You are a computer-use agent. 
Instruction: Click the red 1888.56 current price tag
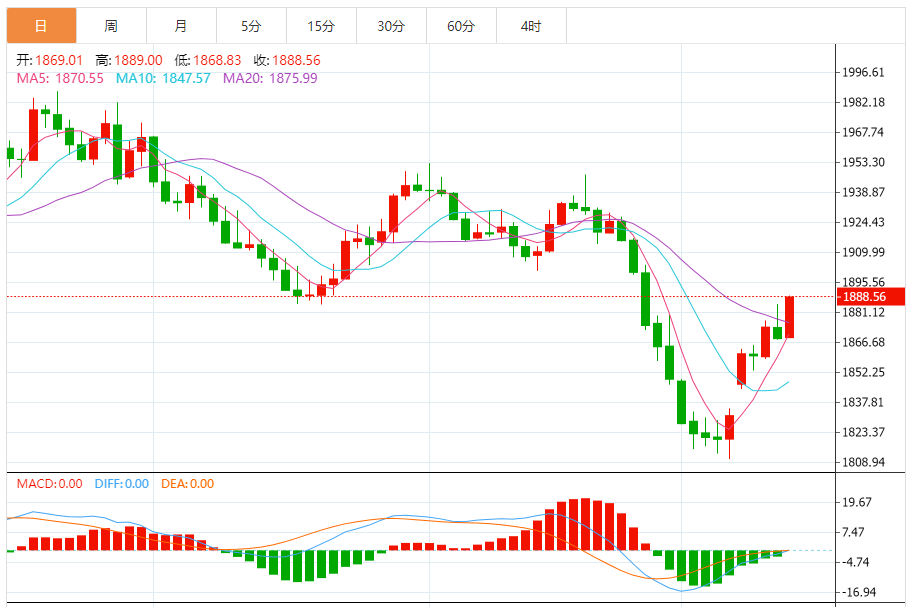click(x=870, y=297)
